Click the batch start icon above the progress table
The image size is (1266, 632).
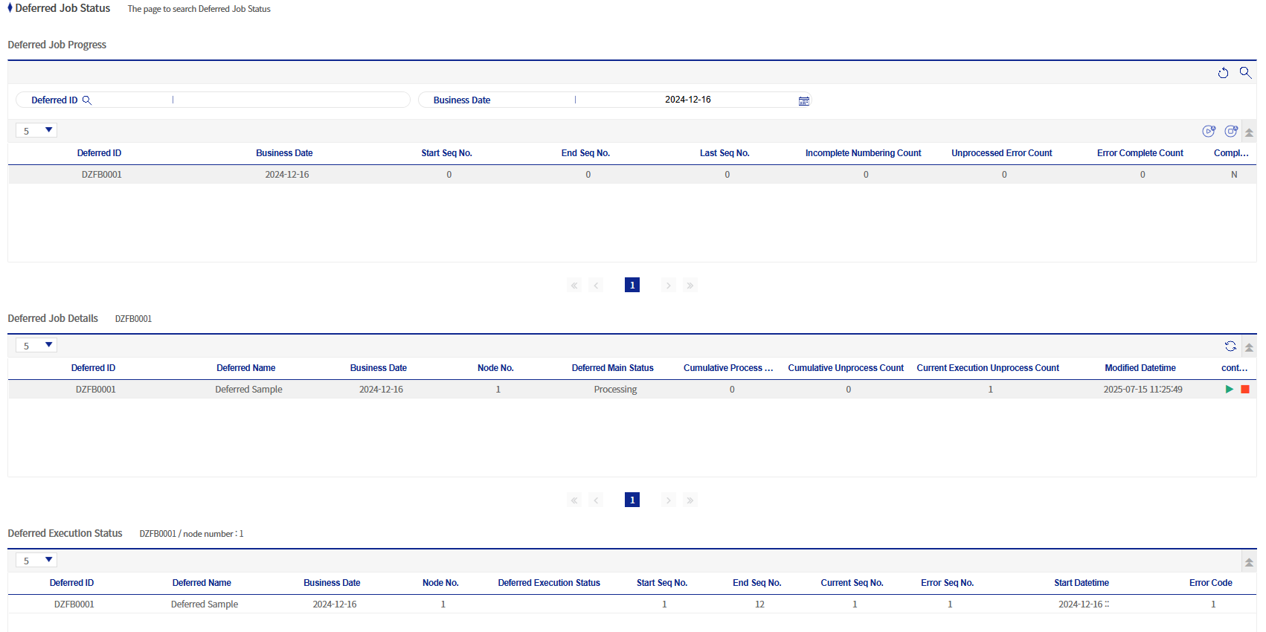click(1209, 131)
